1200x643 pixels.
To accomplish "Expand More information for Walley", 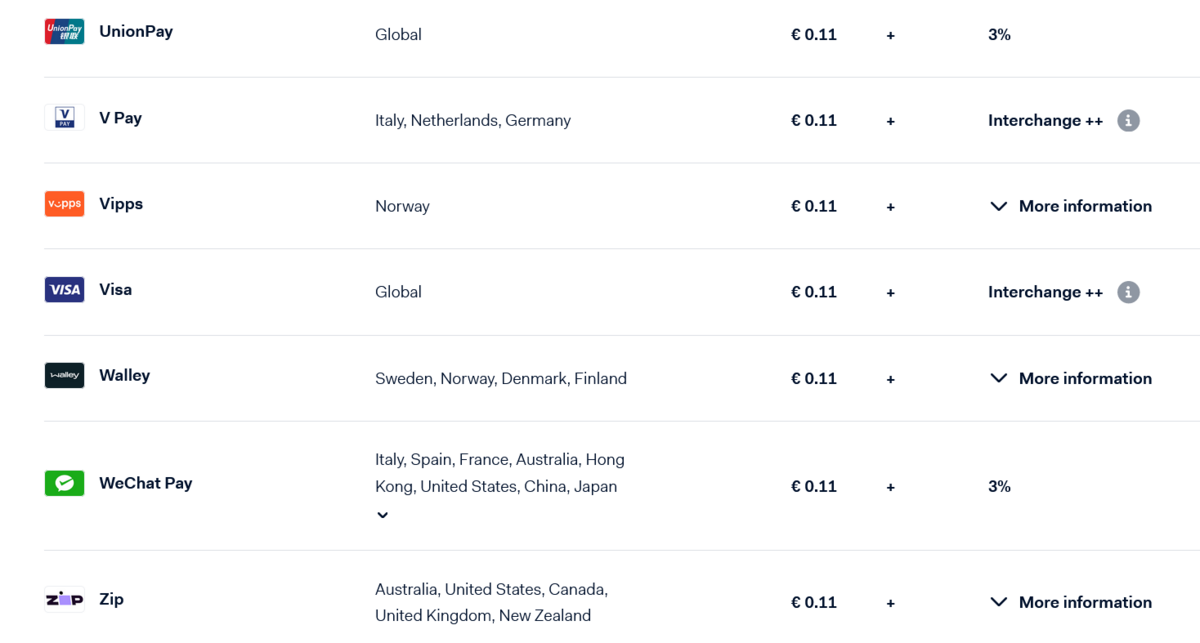I will [1070, 378].
